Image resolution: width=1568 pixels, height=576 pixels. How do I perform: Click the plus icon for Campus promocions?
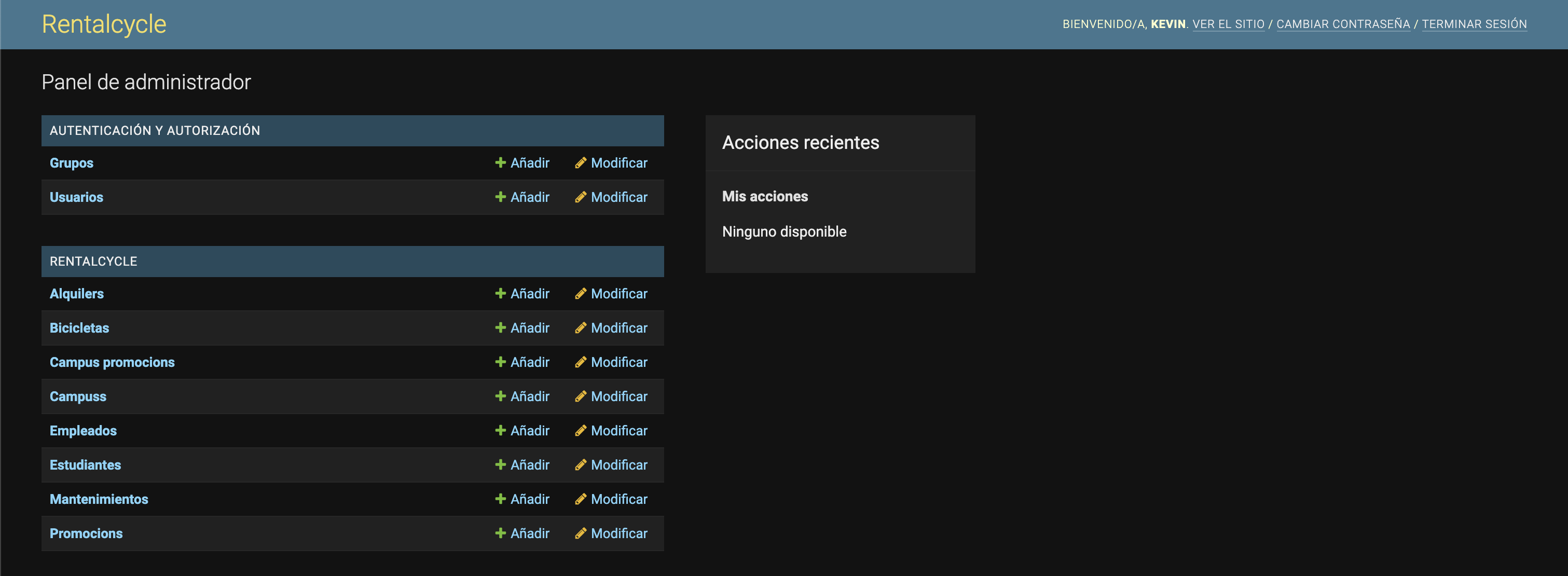(500, 362)
